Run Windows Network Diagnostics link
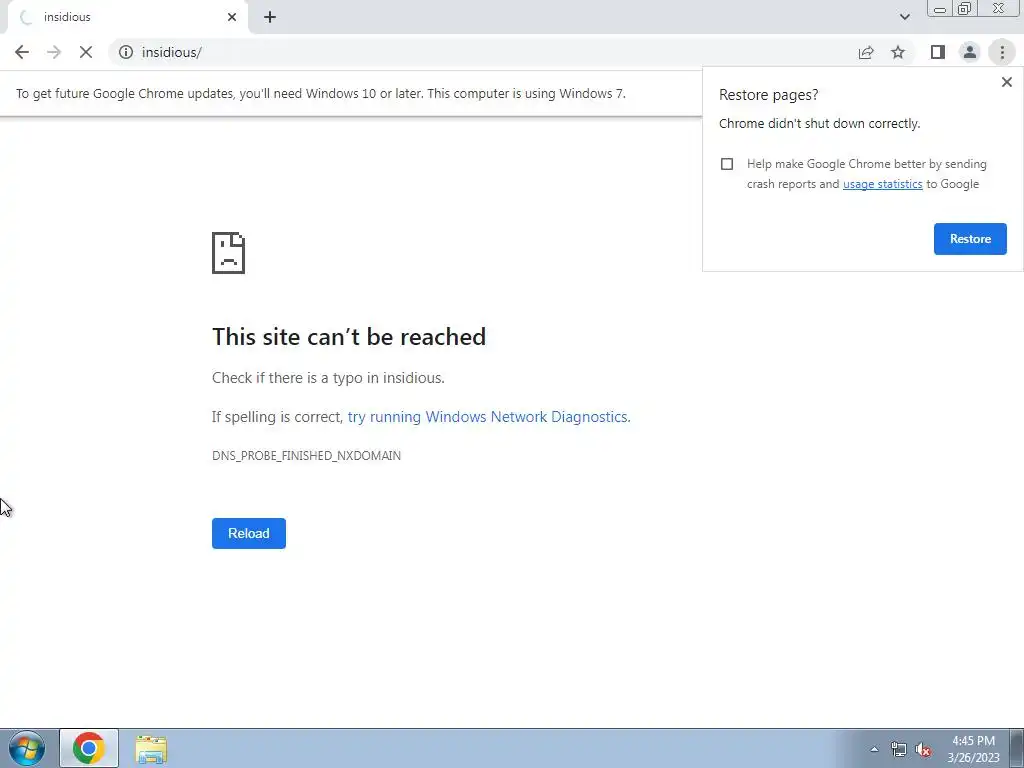Viewport: 1024px width, 768px height. (488, 417)
